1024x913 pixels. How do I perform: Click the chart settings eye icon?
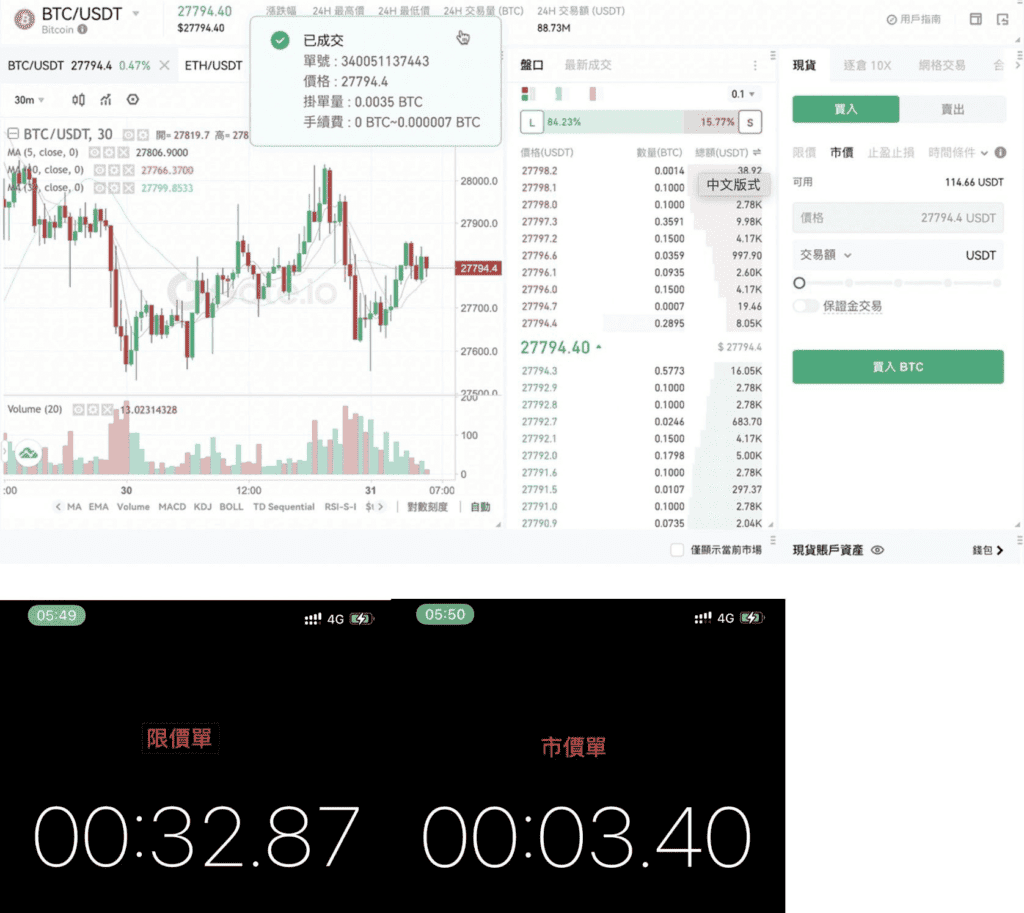(x=133, y=99)
